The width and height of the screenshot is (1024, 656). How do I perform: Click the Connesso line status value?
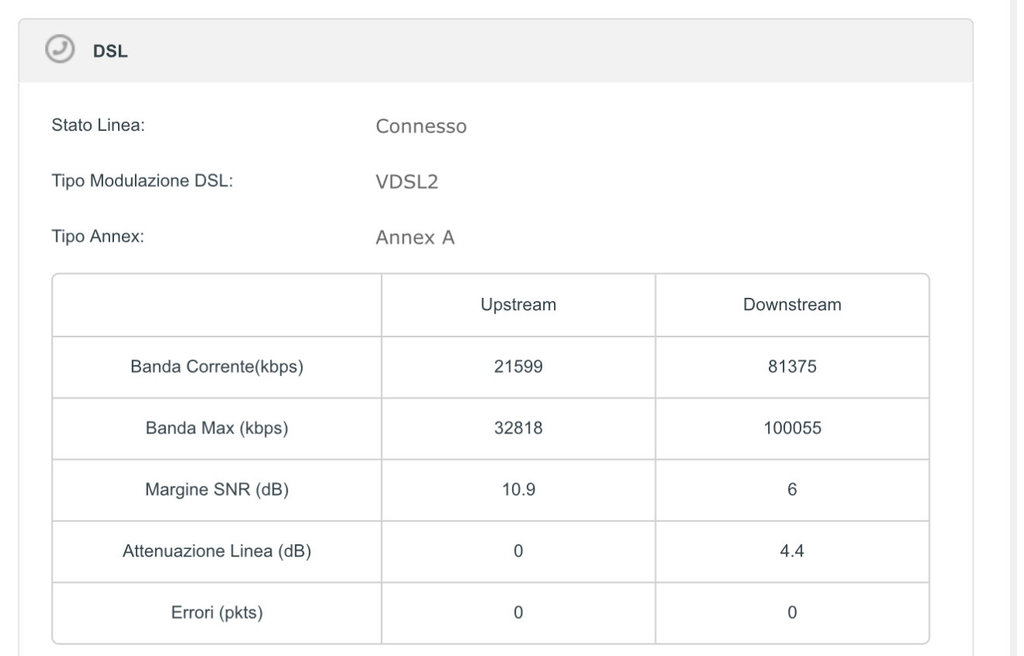(421, 126)
